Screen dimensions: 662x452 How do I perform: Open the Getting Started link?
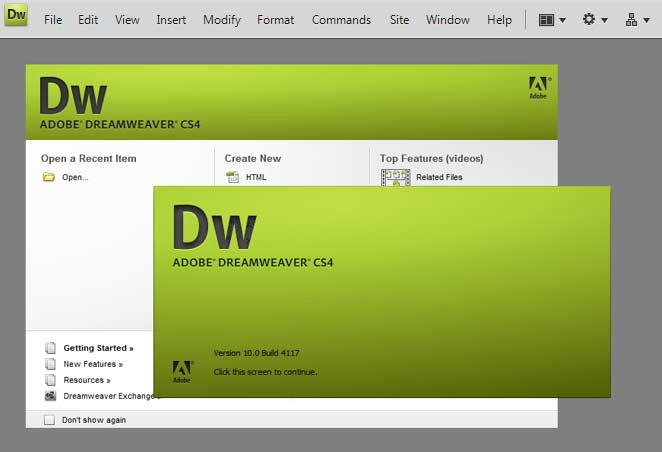(x=98, y=348)
